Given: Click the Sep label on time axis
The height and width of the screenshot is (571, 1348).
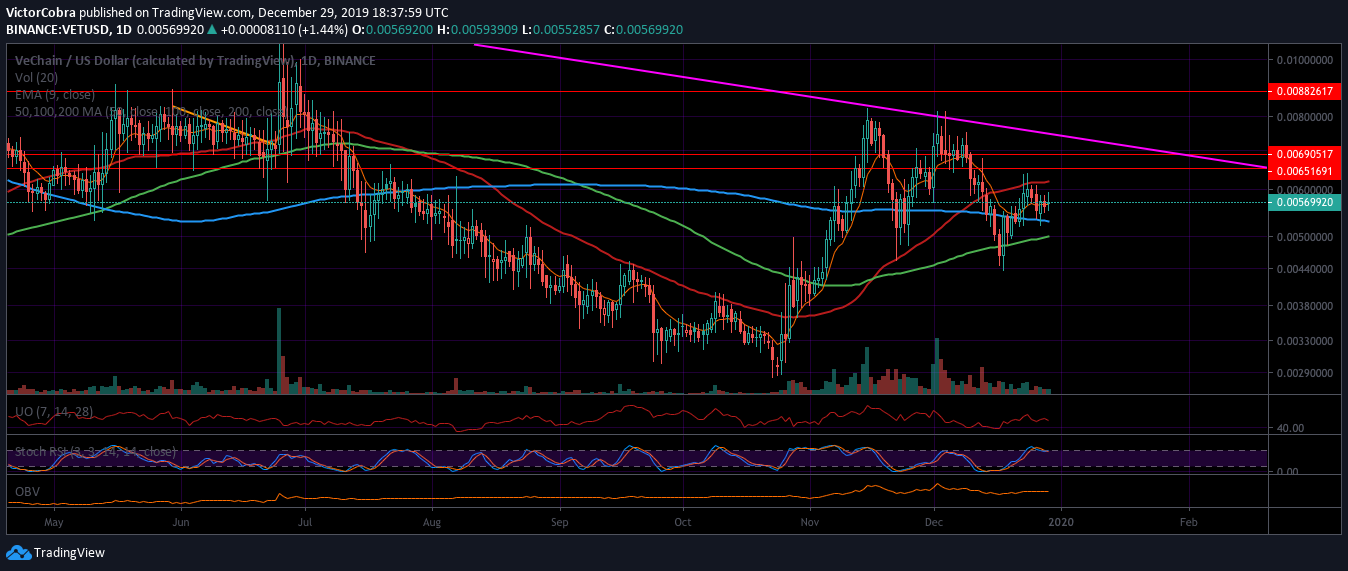Looking at the screenshot, I should coord(560,522).
